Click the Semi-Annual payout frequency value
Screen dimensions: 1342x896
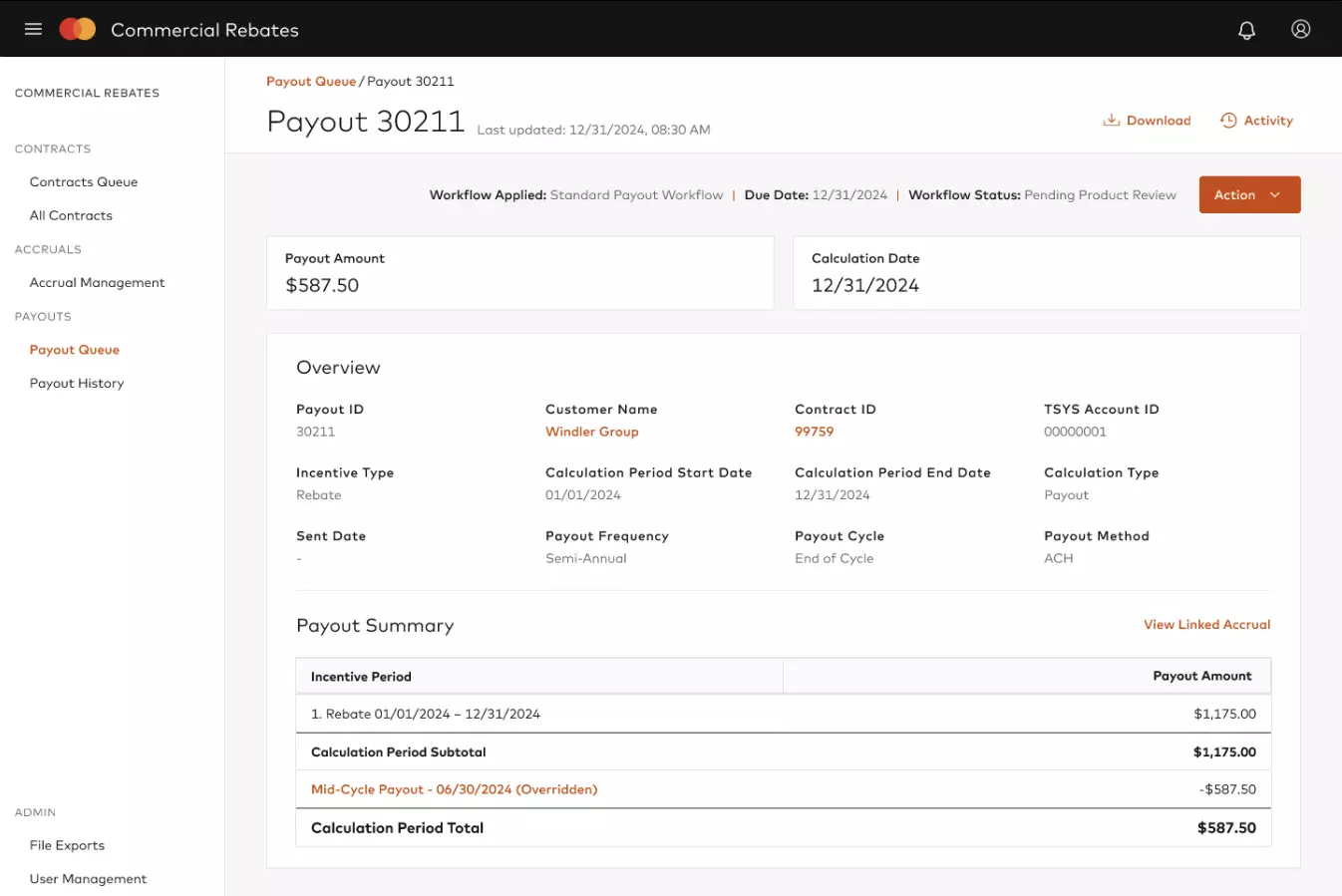(586, 558)
